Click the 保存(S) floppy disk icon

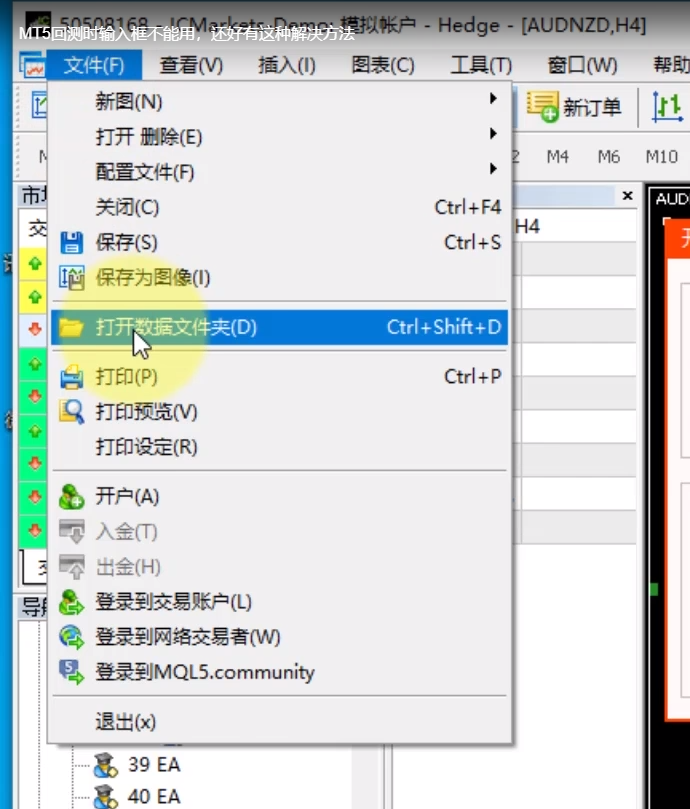click(x=71, y=242)
